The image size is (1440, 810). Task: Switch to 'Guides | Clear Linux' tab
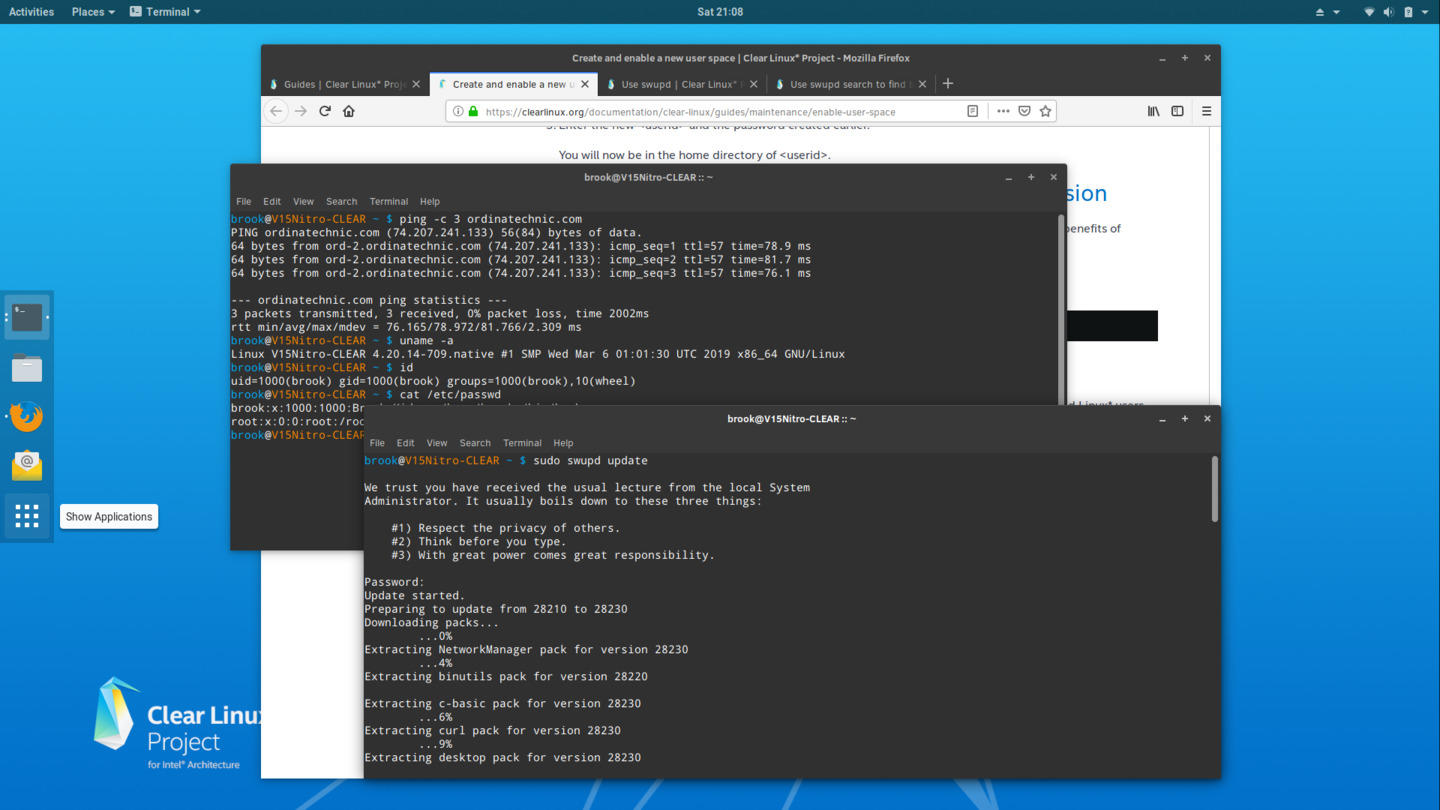click(x=345, y=84)
